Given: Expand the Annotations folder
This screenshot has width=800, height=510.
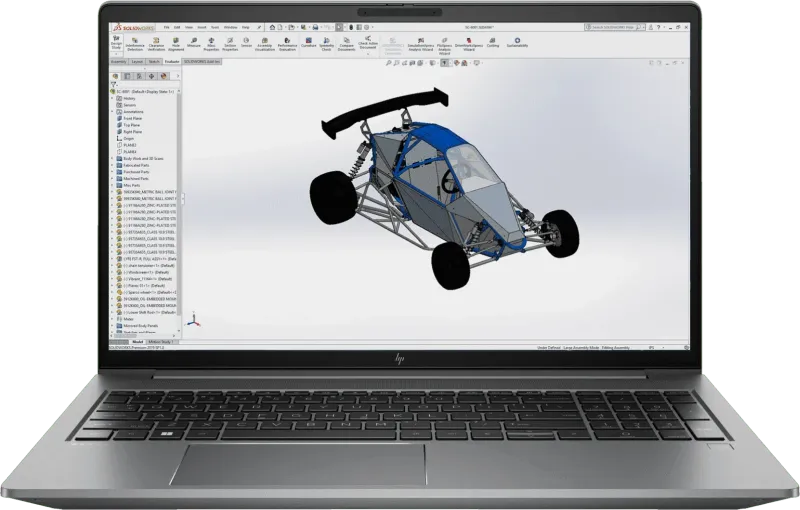Looking at the screenshot, I should tap(113, 112).
